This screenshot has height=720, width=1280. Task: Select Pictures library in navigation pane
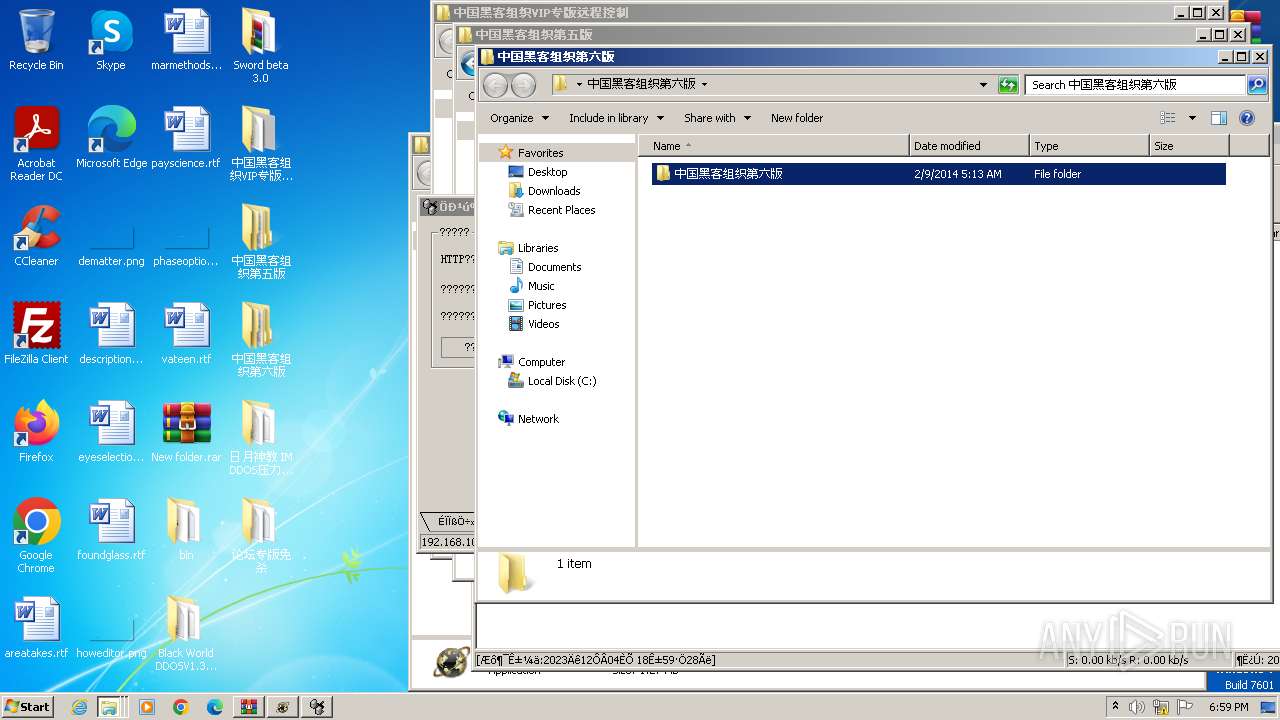pos(547,305)
